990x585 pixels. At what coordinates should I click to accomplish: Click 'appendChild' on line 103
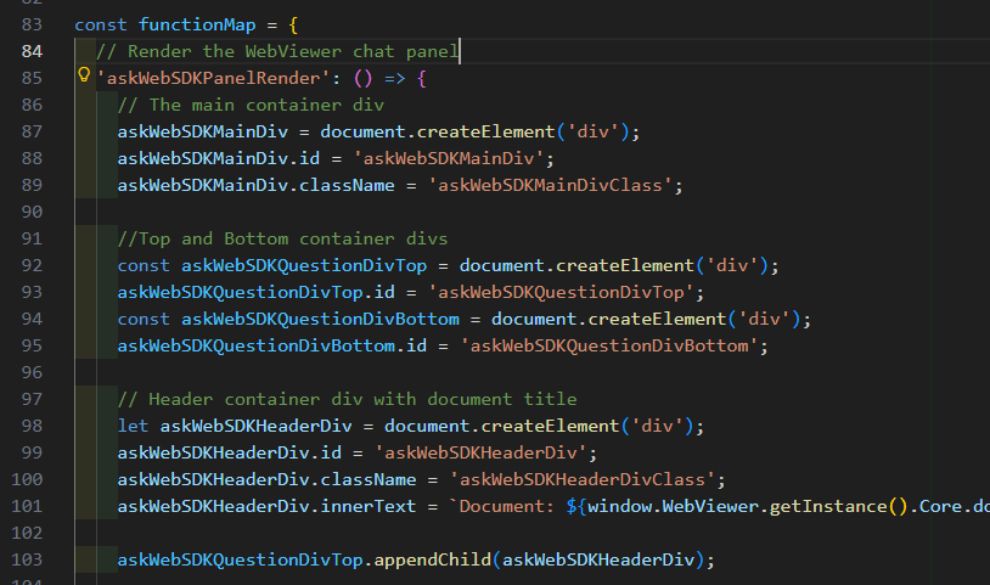[432, 560]
